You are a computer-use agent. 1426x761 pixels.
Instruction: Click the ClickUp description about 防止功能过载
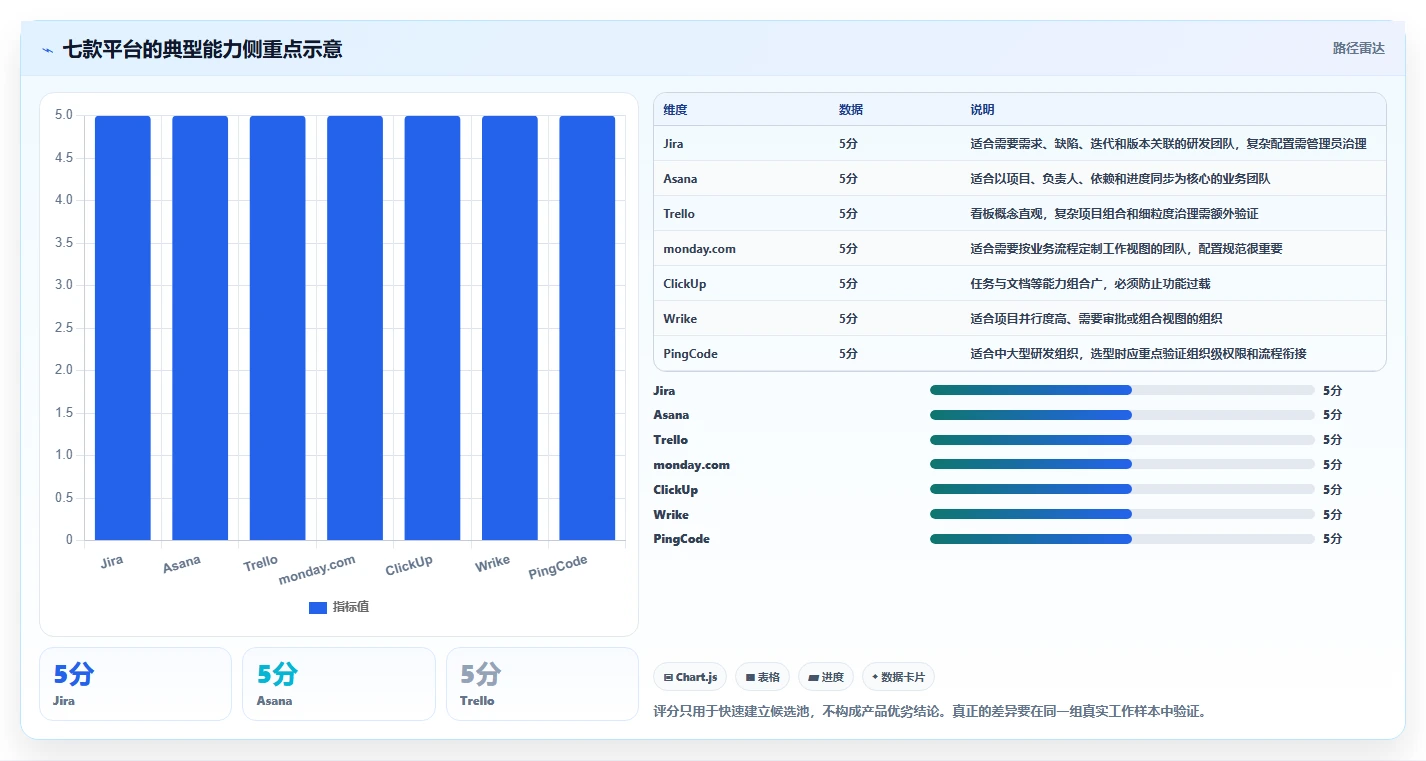pos(1090,284)
